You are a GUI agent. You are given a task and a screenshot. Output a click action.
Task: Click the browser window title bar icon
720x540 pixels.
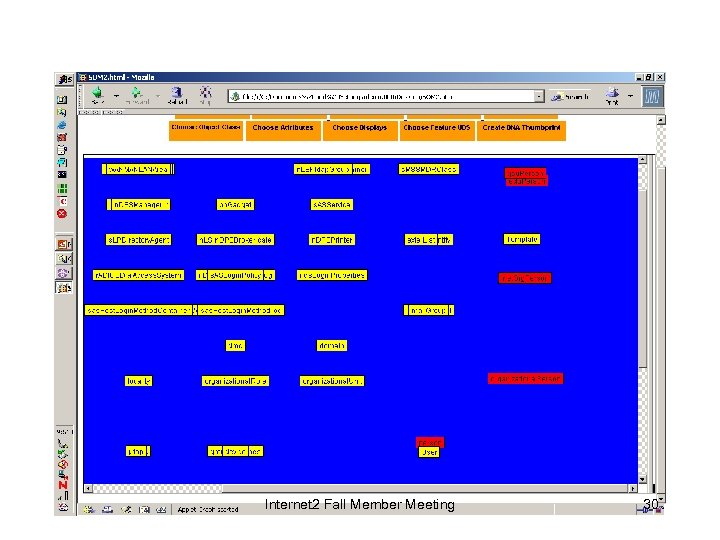[x=83, y=77]
